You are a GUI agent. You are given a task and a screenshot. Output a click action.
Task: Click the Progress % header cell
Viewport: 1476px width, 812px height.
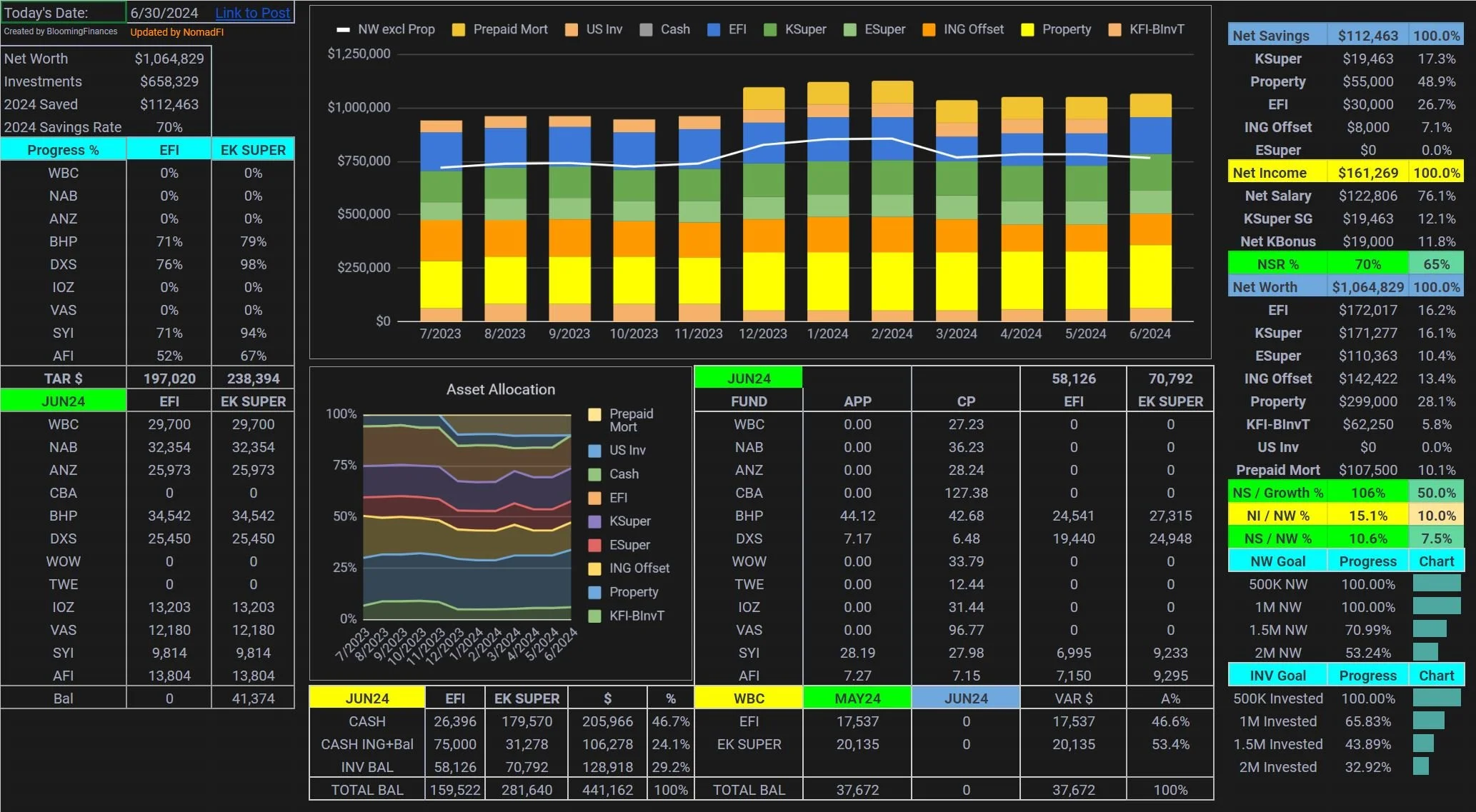click(x=63, y=150)
